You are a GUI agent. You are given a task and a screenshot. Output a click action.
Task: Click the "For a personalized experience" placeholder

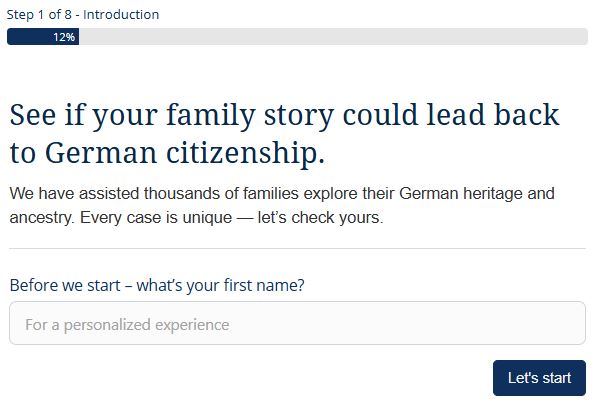[127, 325]
